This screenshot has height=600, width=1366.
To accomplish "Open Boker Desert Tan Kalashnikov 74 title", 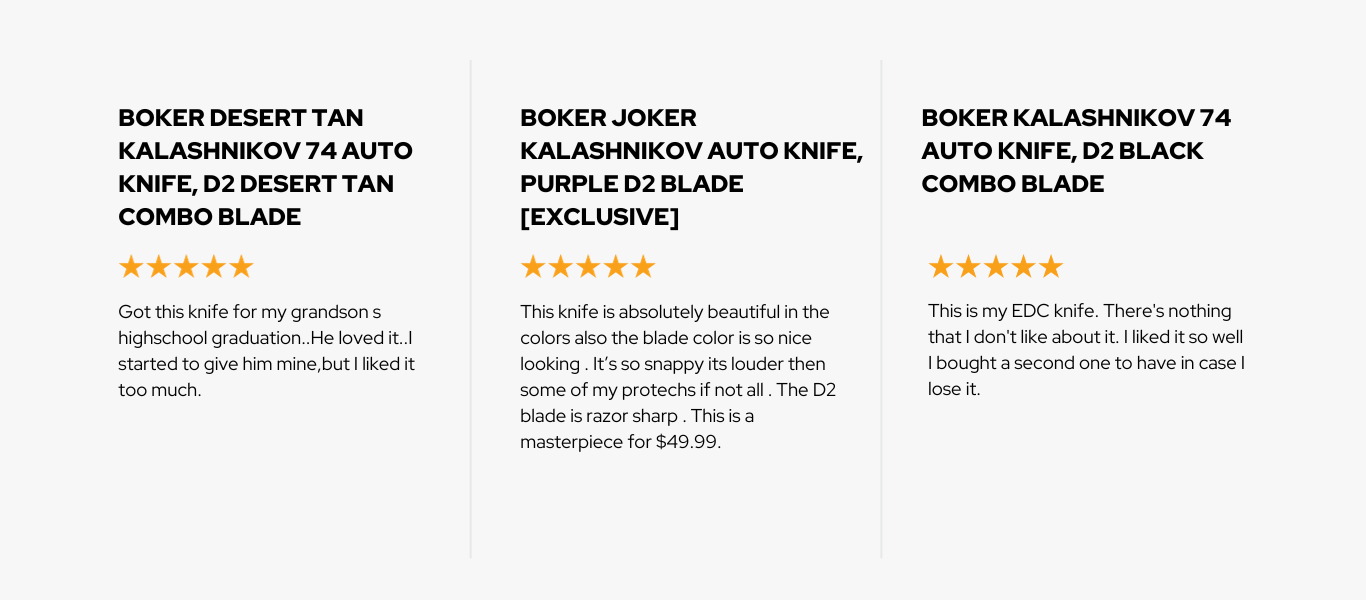I will click(x=265, y=167).
